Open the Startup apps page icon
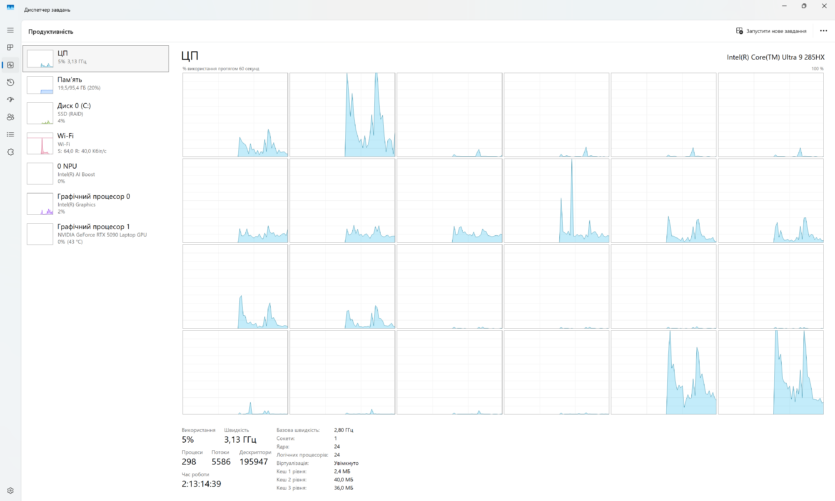Screen dimensions: 835x501 pyautogui.click(x=10, y=100)
